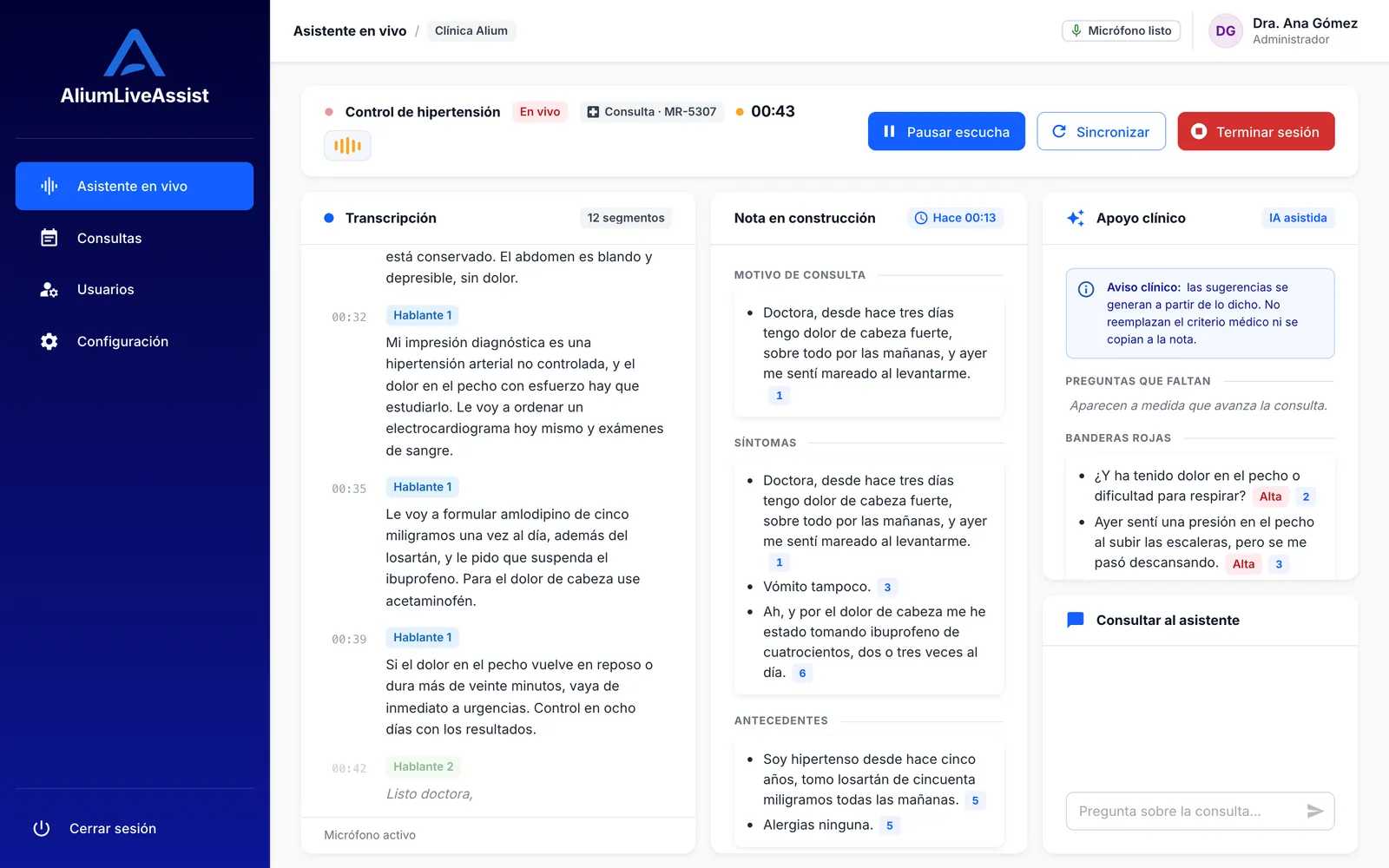Focus the Pregunta sobre la consulta input
The width and height of the screenshot is (1389, 868).
(1187, 811)
